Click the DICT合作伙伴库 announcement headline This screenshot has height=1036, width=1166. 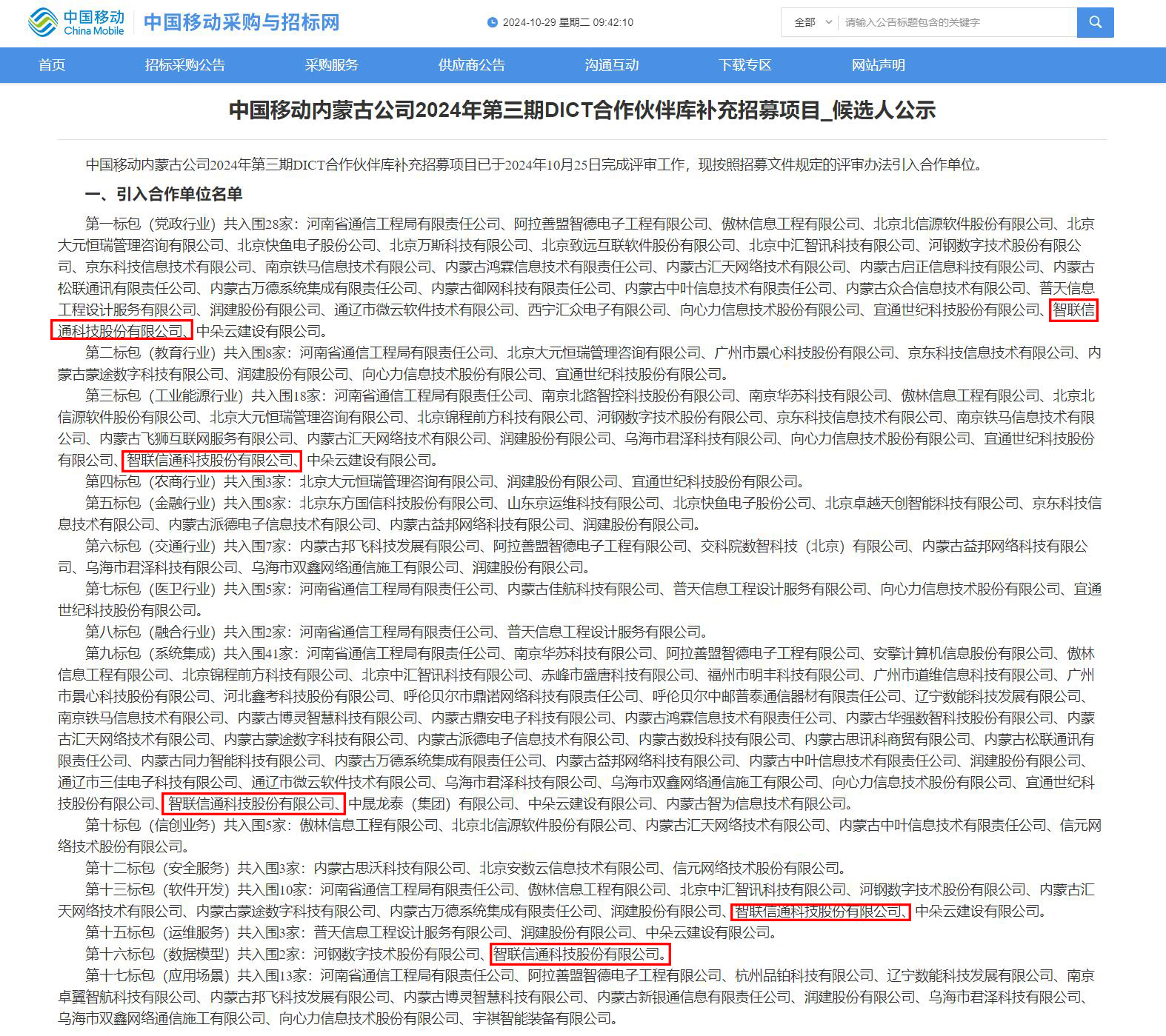pos(582,110)
